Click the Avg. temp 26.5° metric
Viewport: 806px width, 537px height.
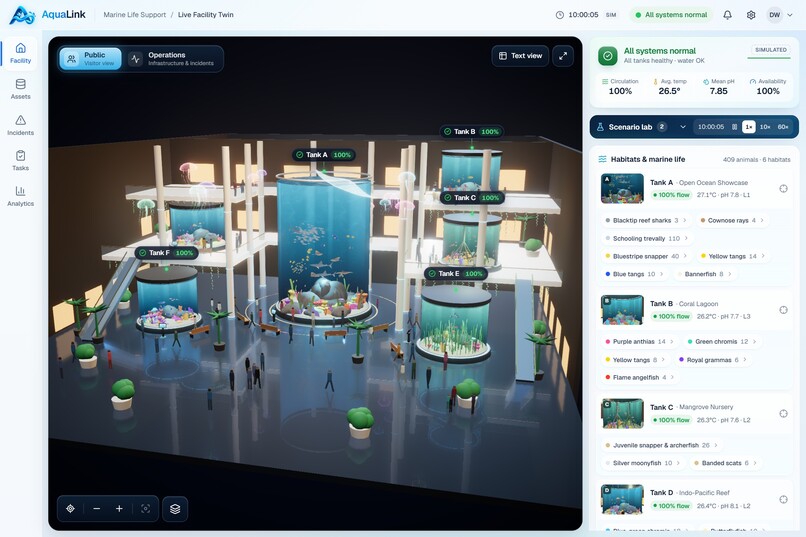coord(669,87)
